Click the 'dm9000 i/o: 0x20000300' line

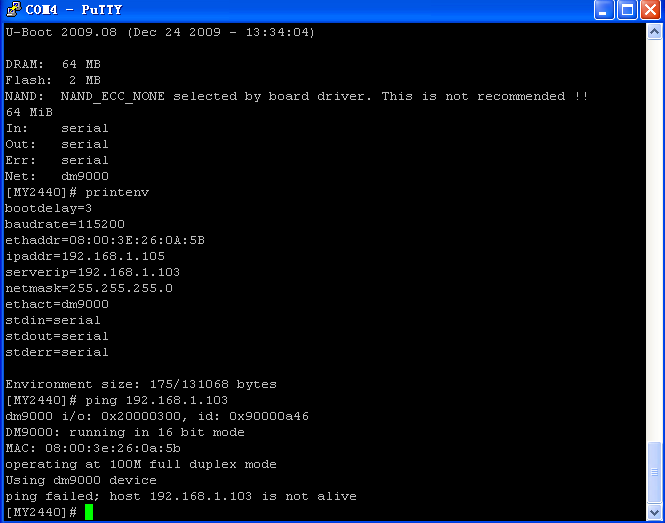pyautogui.click(x=157, y=417)
